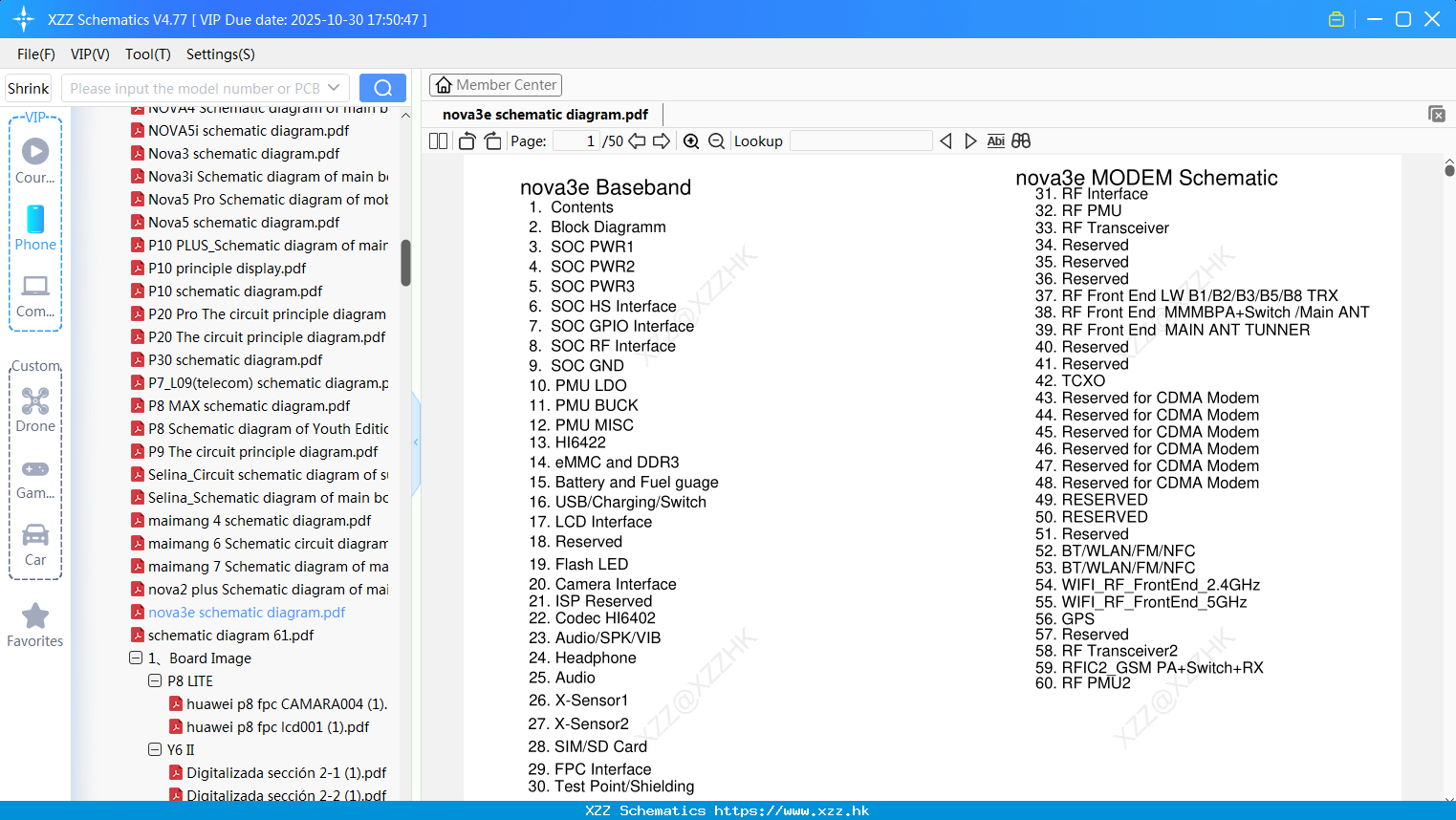The image size is (1456, 820).
Task: Click the blue search button
Action: point(382,88)
